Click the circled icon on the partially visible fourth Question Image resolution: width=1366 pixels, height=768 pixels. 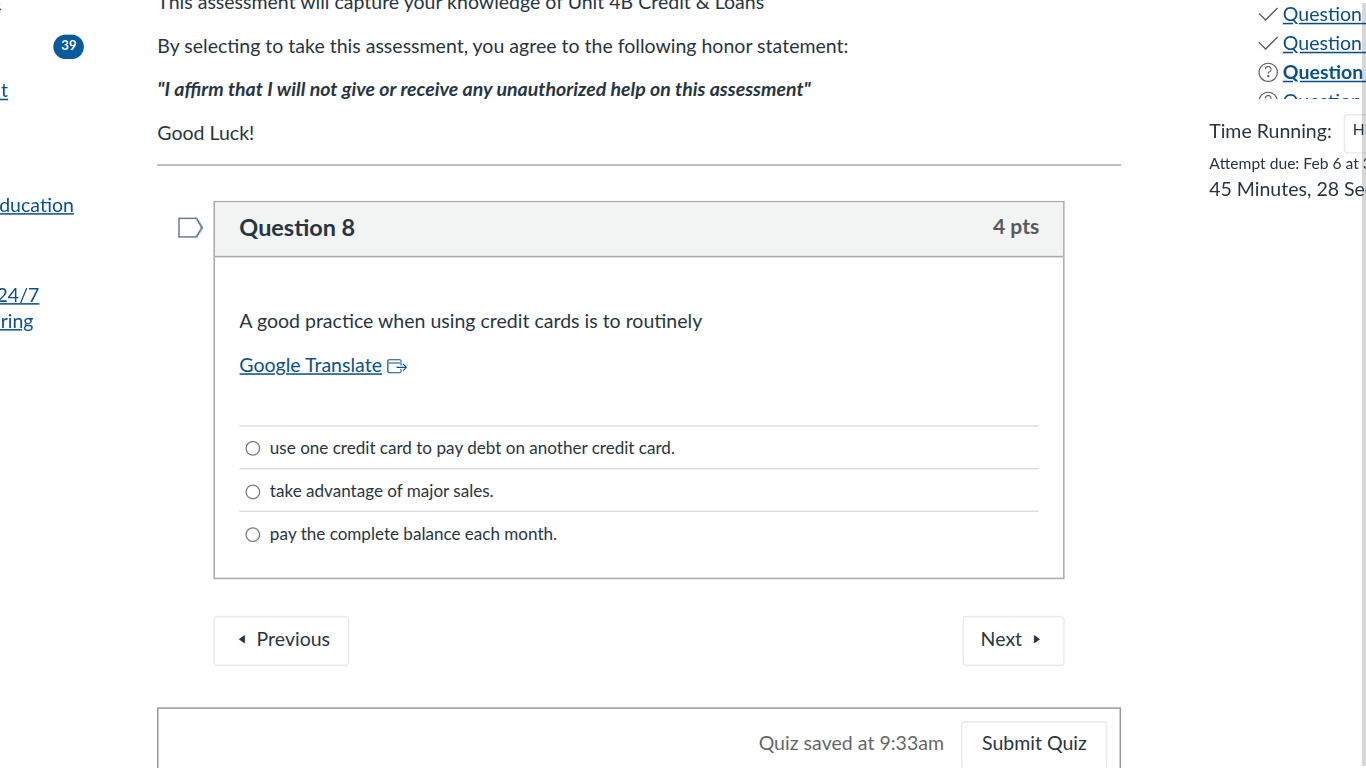click(x=1268, y=99)
